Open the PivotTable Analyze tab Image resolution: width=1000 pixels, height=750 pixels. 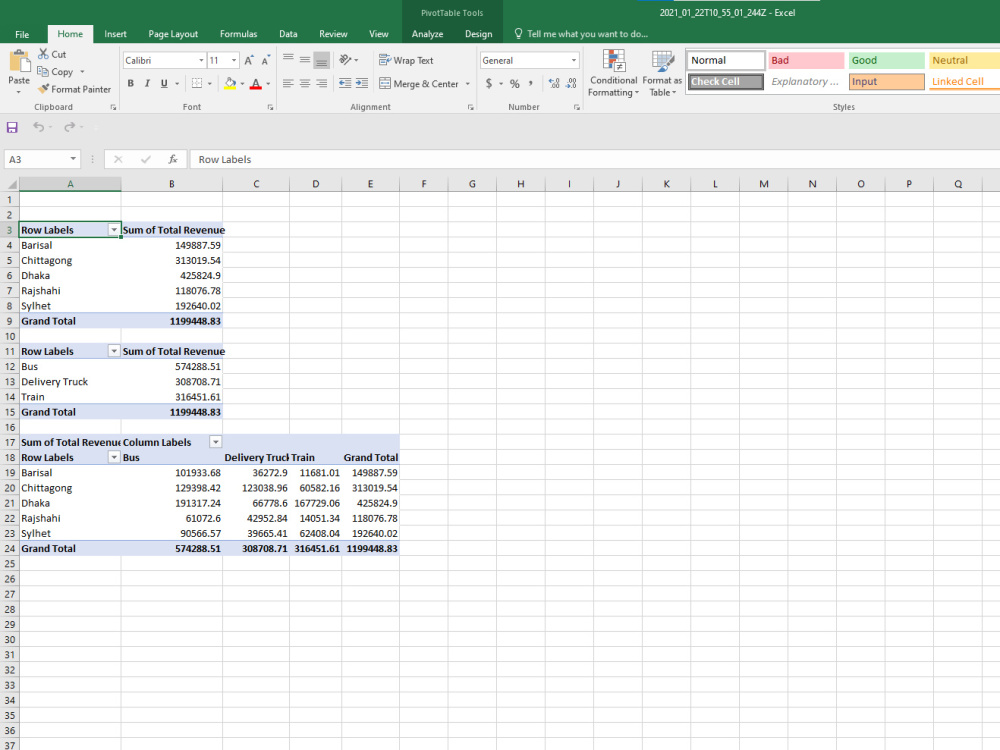427,34
